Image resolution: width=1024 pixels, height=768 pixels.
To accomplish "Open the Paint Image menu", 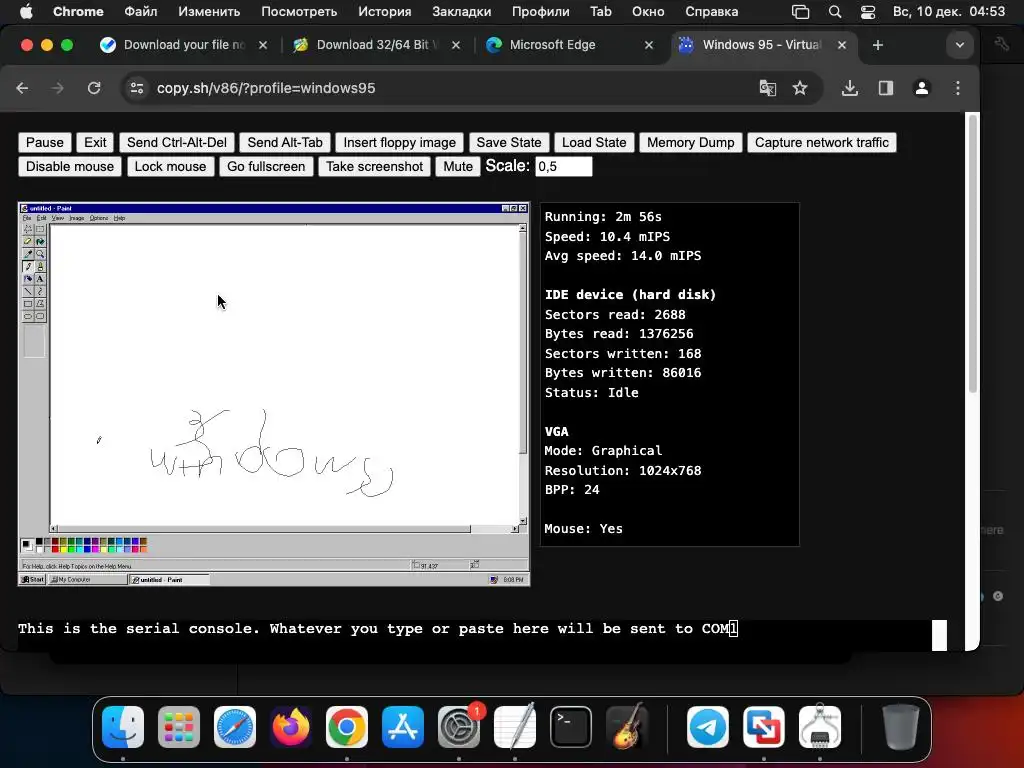I will click(x=77, y=218).
